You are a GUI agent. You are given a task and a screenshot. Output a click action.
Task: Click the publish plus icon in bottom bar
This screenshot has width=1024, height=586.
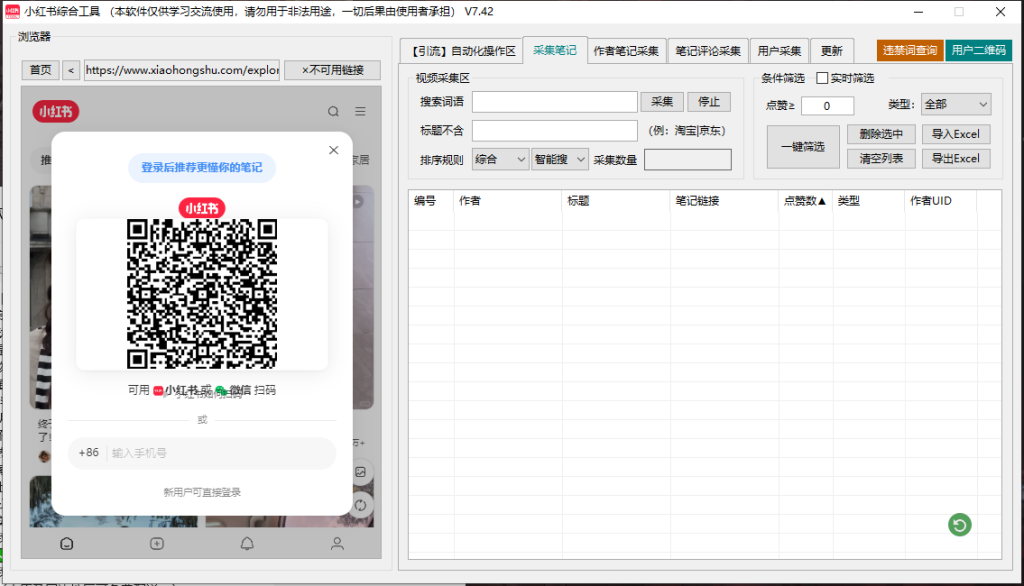pos(156,543)
